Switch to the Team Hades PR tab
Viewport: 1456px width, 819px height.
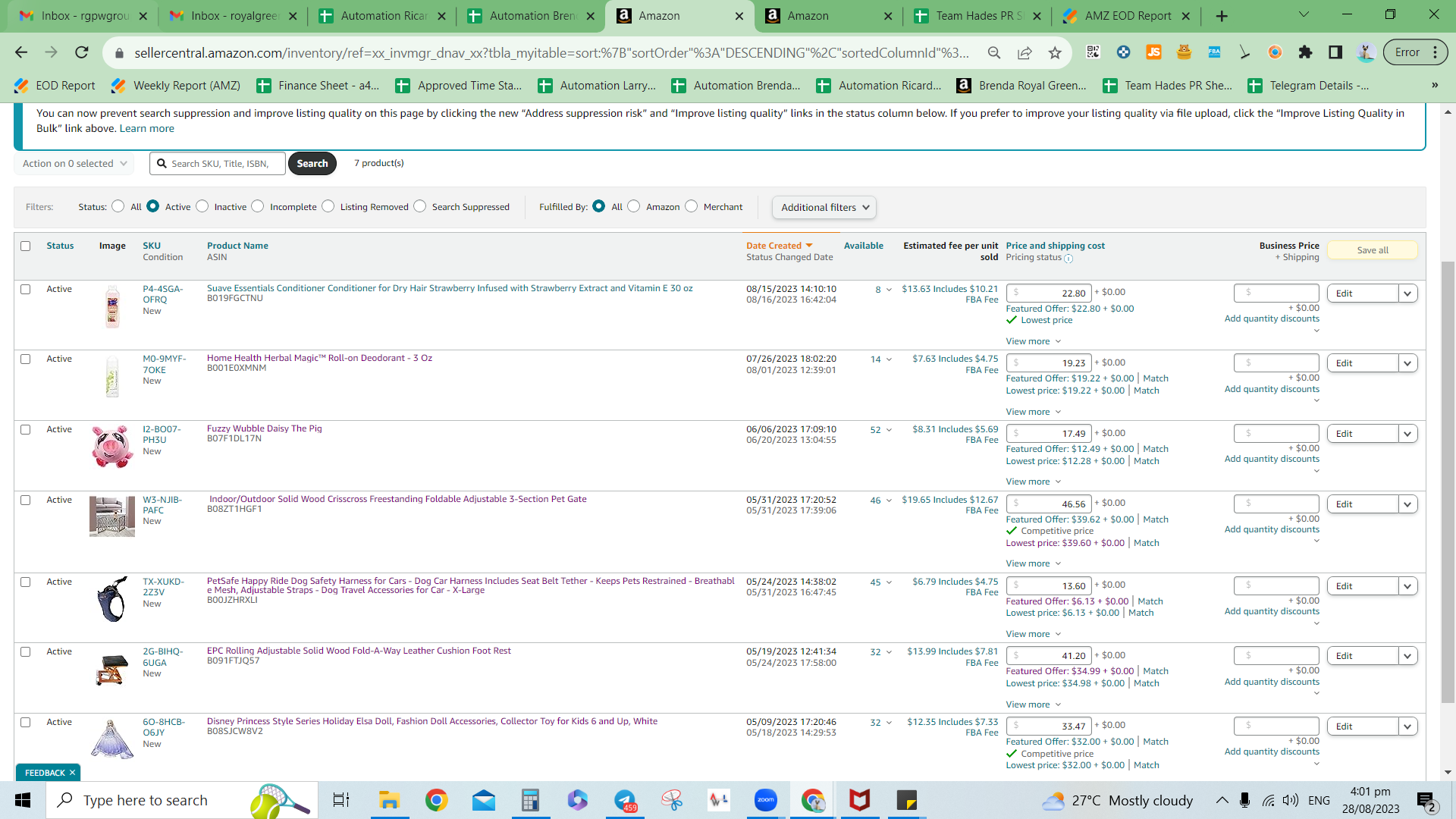coord(978,16)
